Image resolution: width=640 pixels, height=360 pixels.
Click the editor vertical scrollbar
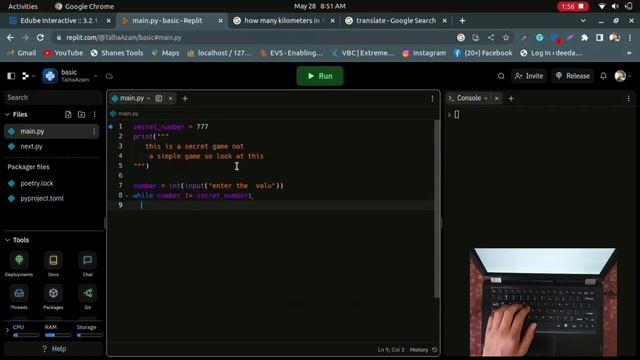tap(437, 209)
